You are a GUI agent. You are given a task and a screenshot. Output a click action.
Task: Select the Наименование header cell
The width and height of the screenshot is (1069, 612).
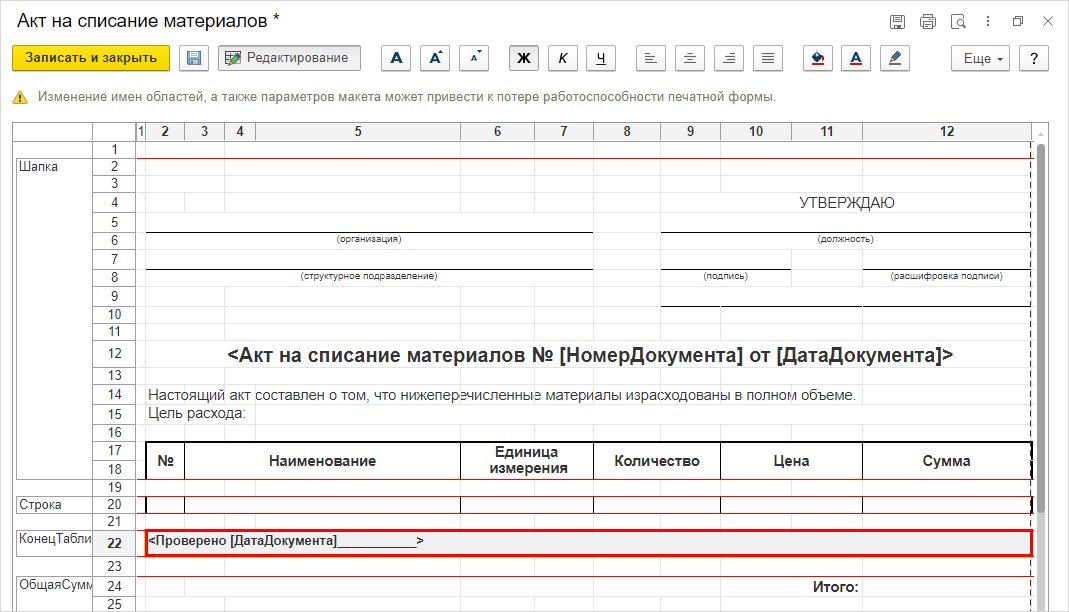tap(322, 461)
